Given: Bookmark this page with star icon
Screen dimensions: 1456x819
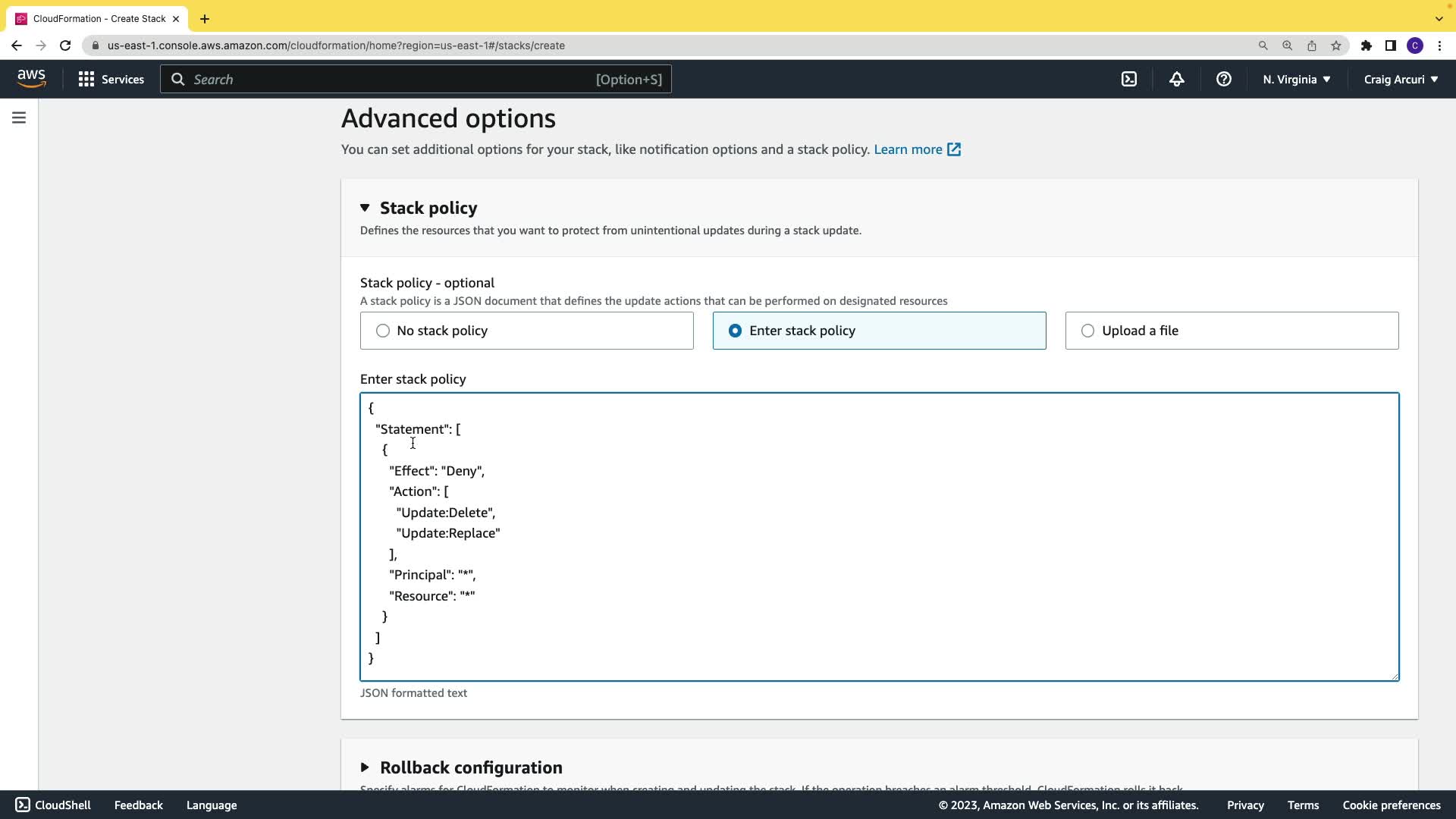Looking at the screenshot, I should (x=1336, y=45).
